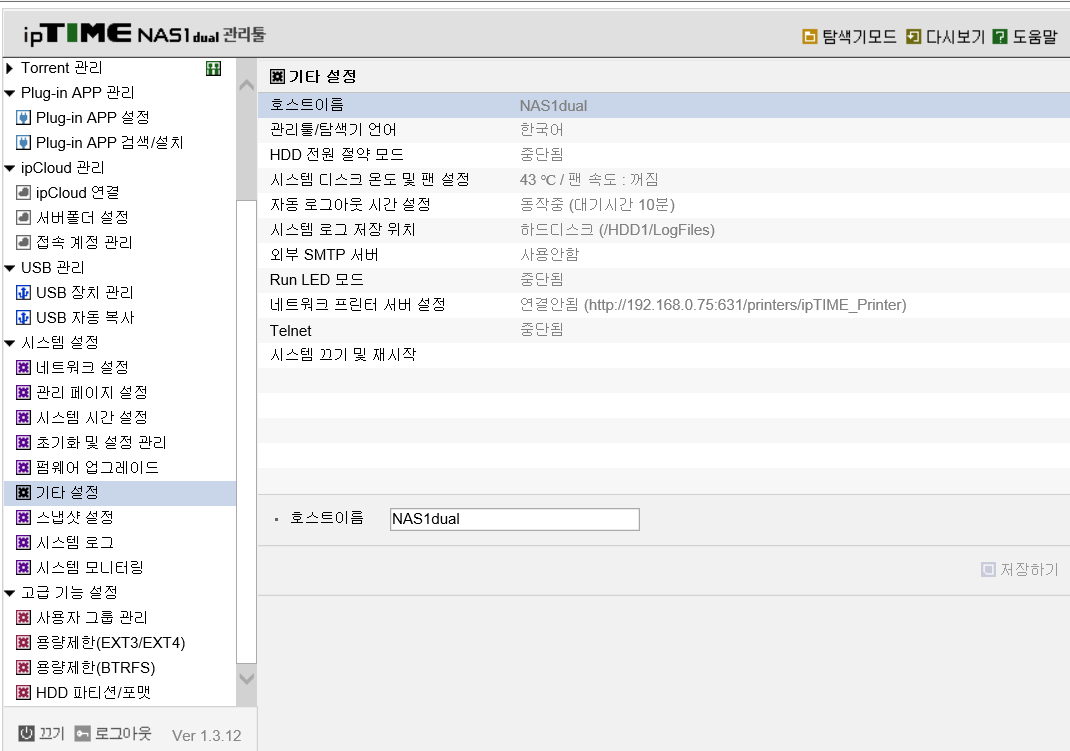This screenshot has height=751, width=1070.
Task: Click the ipCloud 연결 cloud icon
Action: [x=23, y=192]
